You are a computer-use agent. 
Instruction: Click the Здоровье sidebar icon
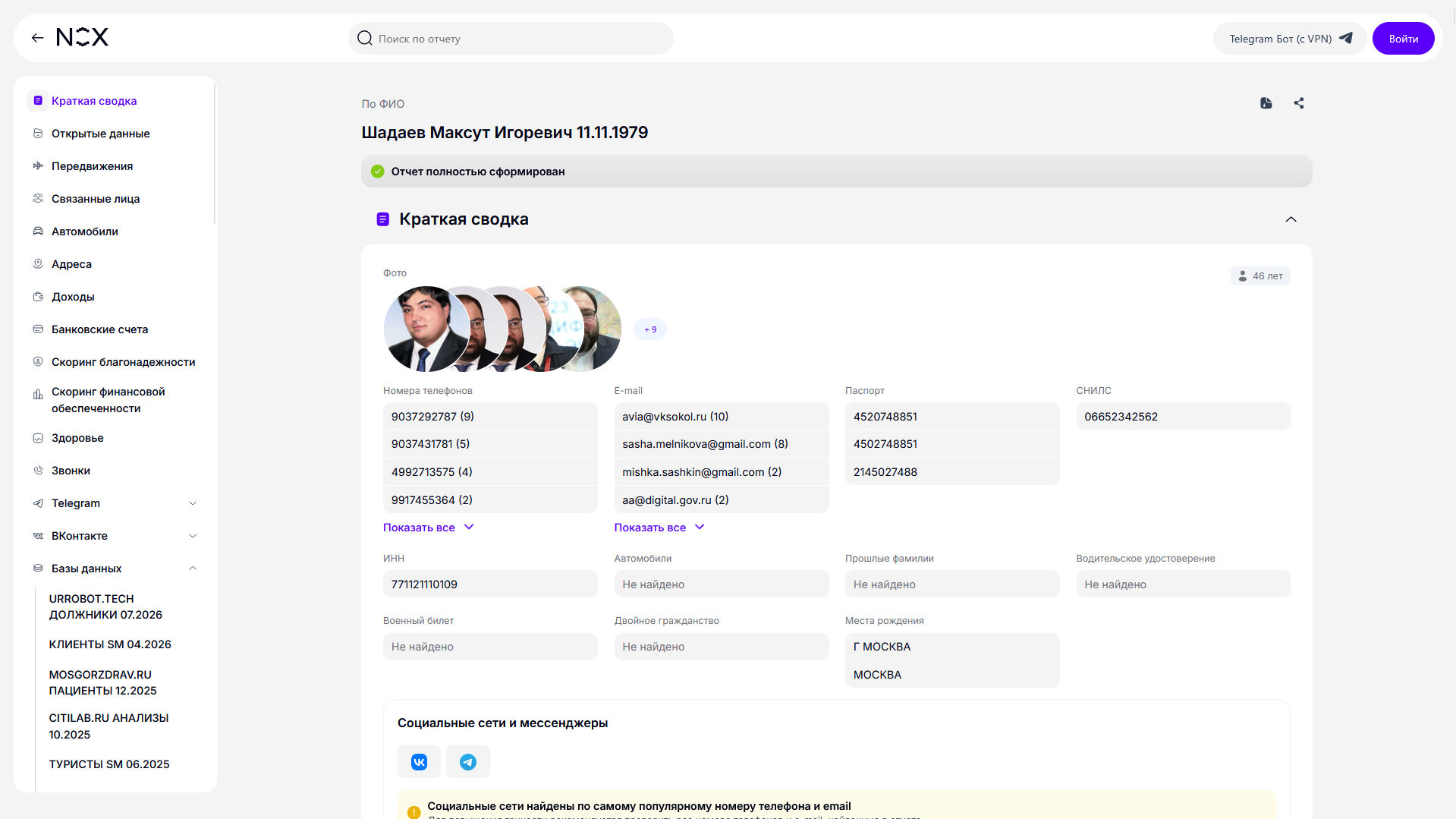[x=38, y=438]
